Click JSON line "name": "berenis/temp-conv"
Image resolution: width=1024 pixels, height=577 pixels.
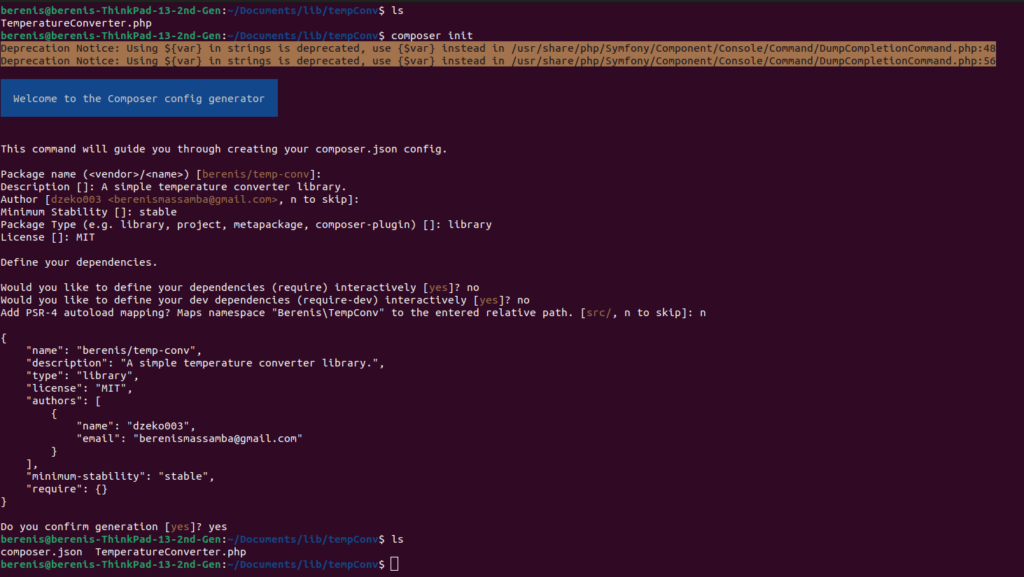[114, 351]
